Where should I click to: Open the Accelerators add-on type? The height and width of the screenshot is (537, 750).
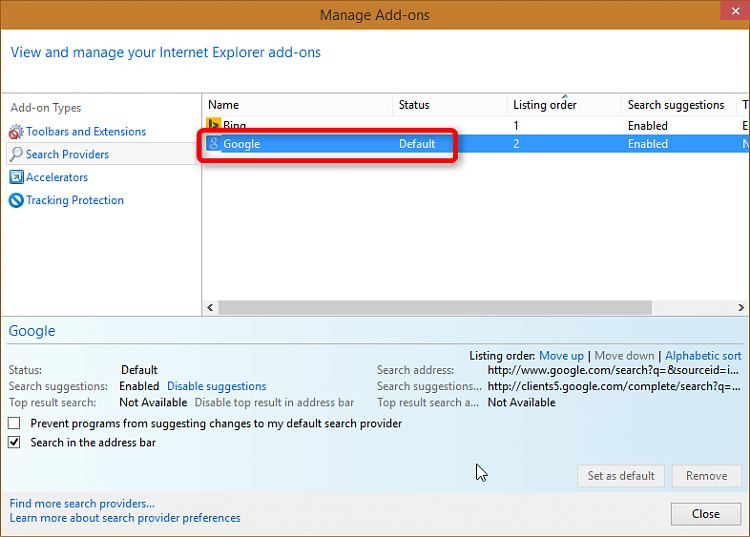pyautogui.click(x=57, y=177)
